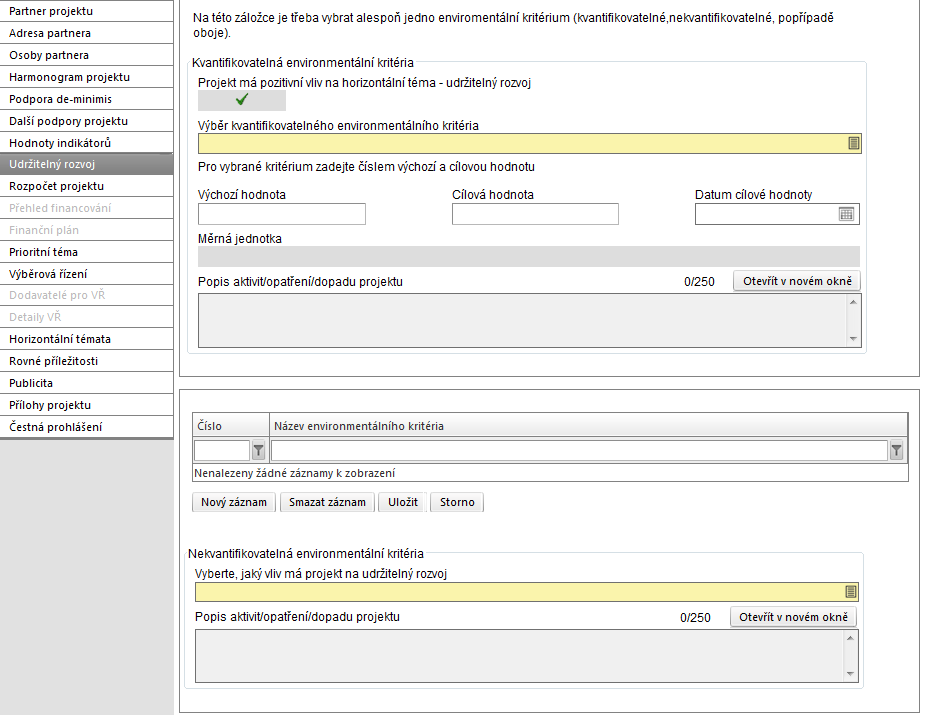Open Rozpočet projektu section
The image size is (925, 715).
click(x=87, y=186)
